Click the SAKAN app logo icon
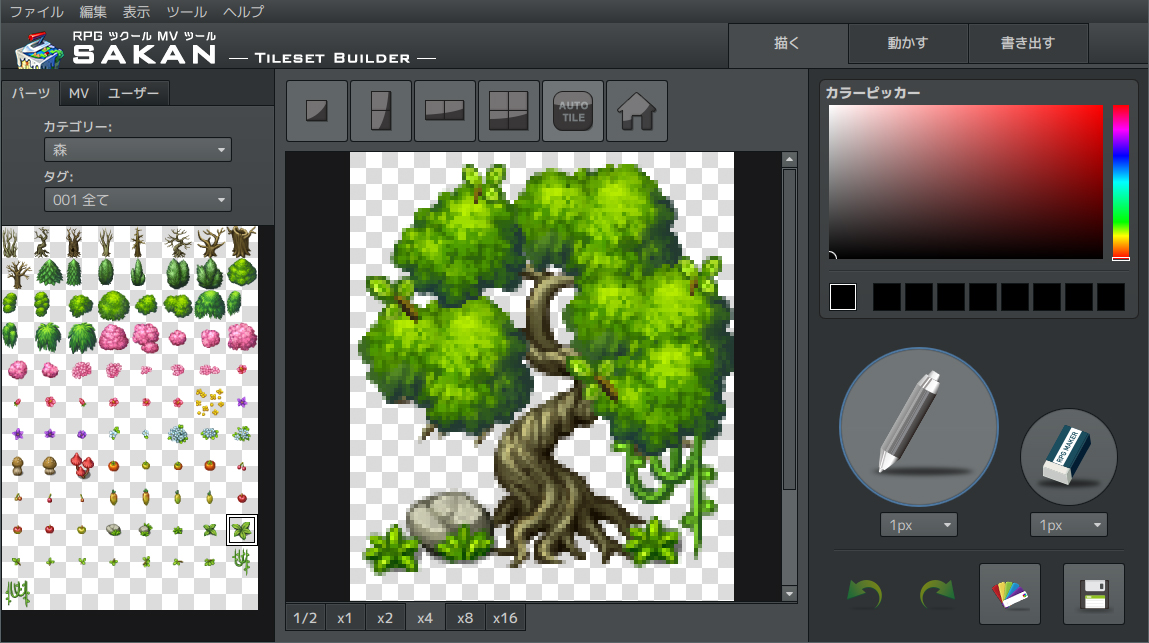The width and height of the screenshot is (1149, 643). coord(40,51)
